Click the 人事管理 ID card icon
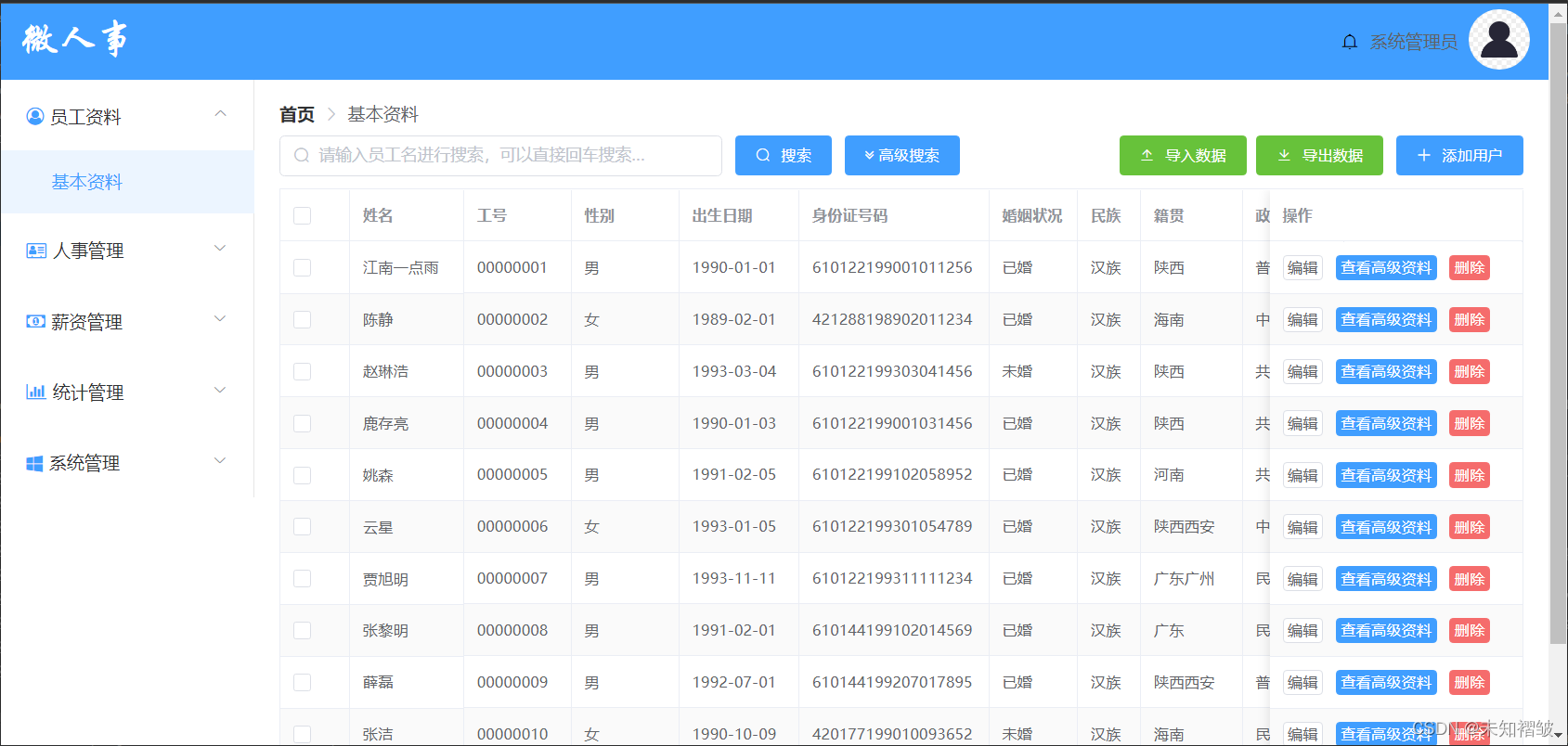Viewport: 1568px width, 746px height. pos(36,251)
